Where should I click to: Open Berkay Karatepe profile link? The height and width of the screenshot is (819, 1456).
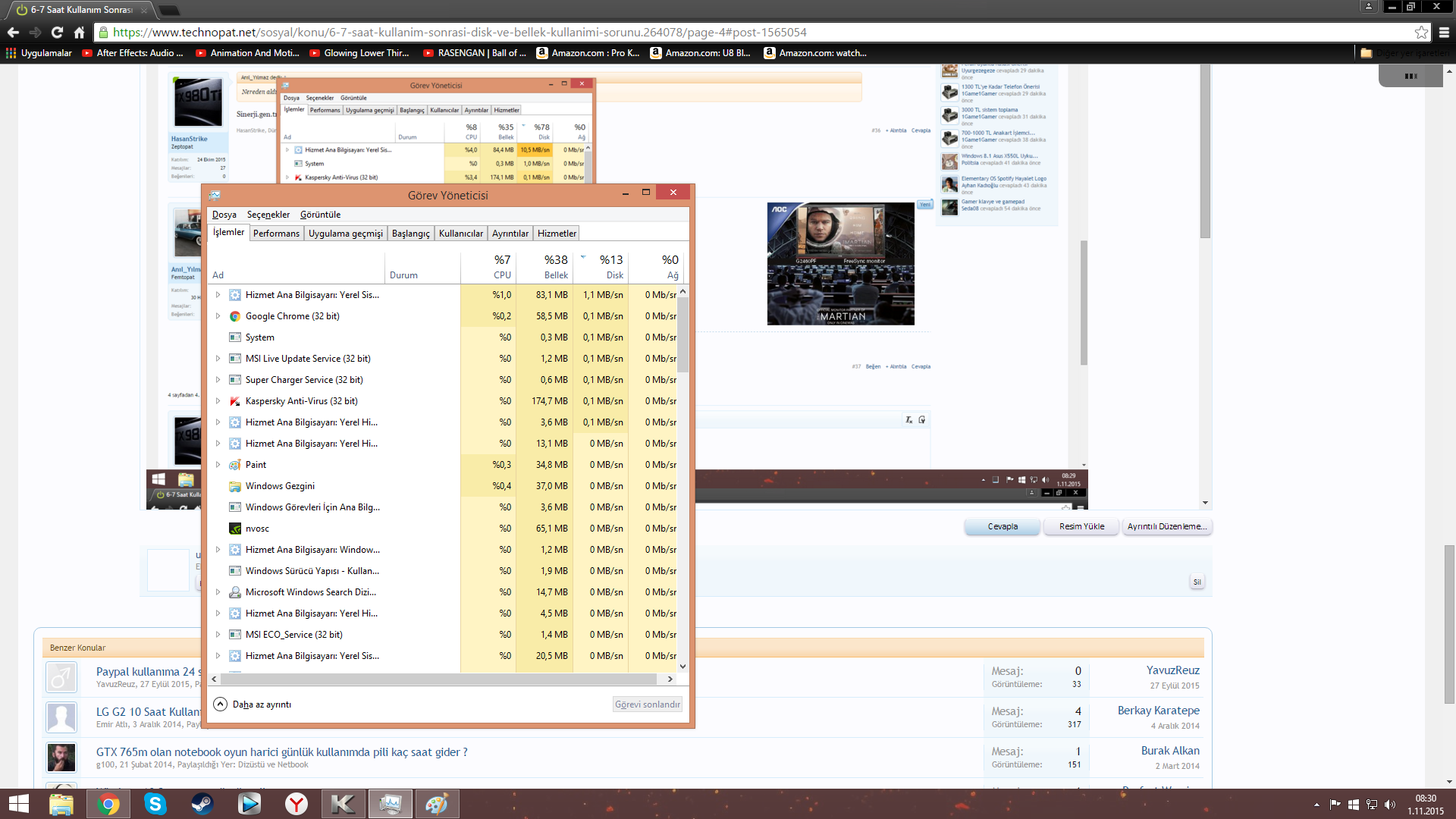coord(1159,711)
